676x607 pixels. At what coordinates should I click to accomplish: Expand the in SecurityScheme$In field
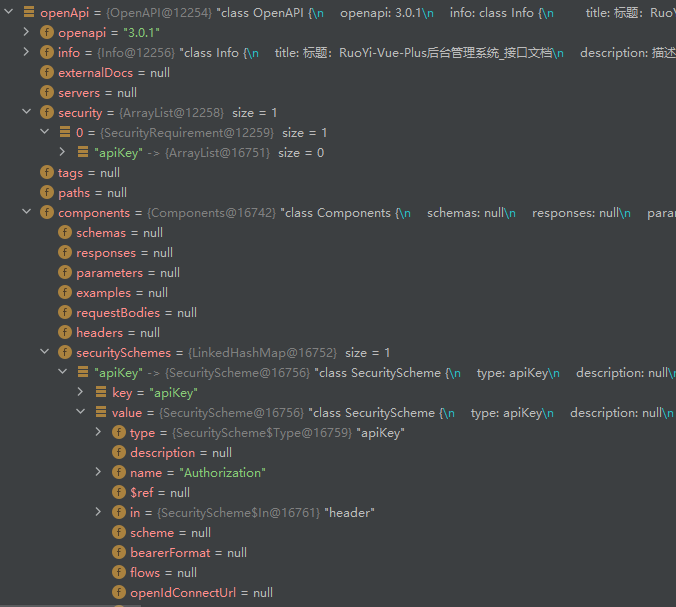point(99,512)
